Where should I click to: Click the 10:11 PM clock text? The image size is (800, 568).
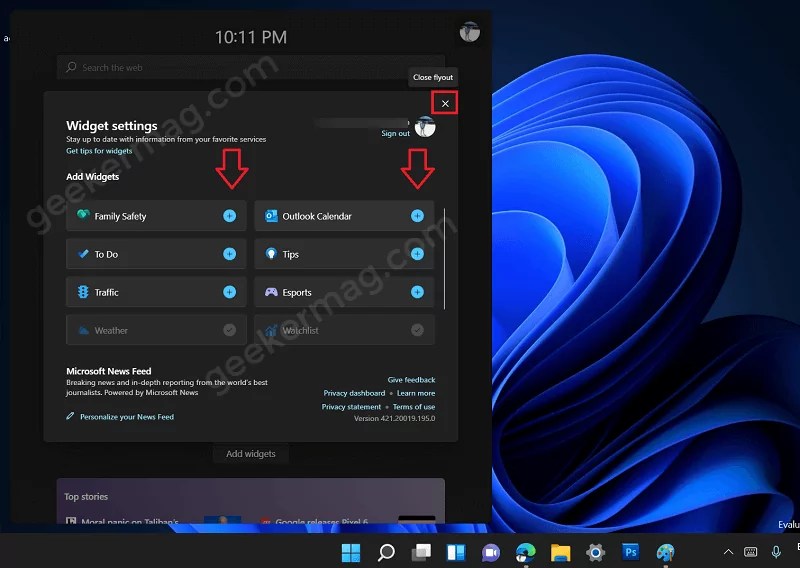pyautogui.click(x=251, y=37)
